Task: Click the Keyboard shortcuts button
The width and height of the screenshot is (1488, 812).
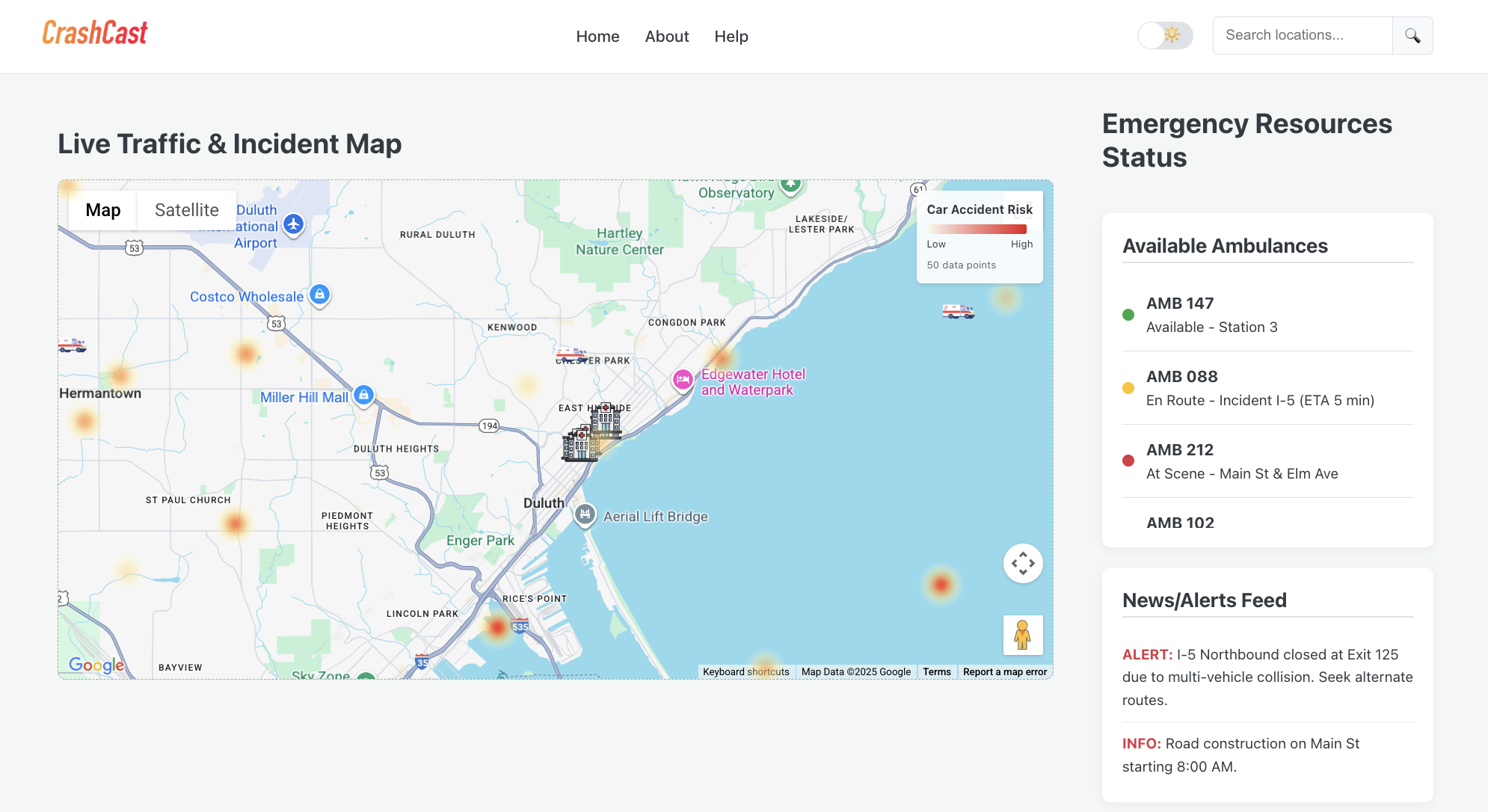Action: [745, 671]
